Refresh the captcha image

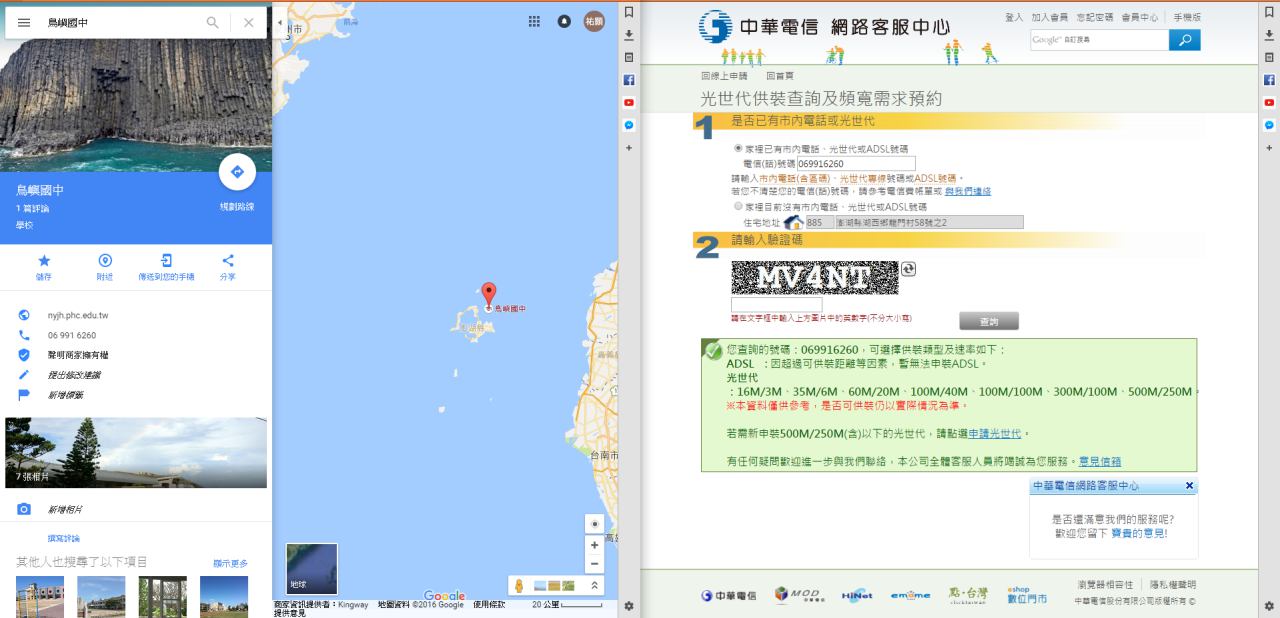908,269
